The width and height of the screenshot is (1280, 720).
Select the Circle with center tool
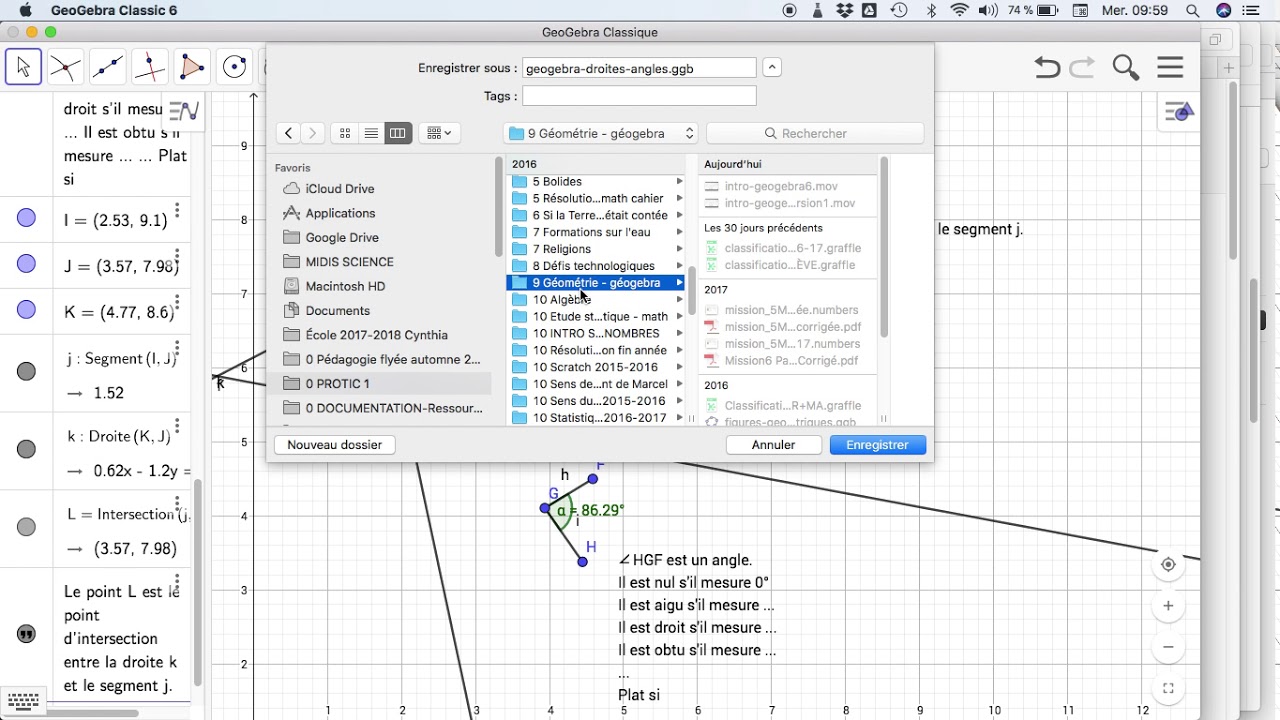(234, 68)
